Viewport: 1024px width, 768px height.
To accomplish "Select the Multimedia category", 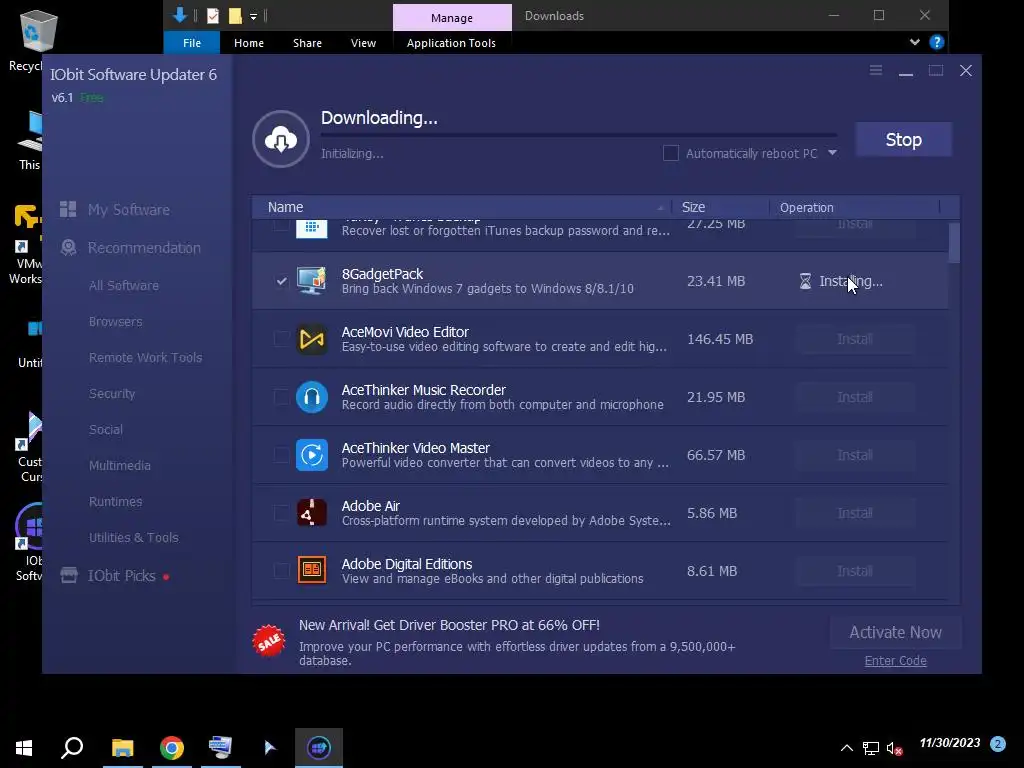I will [x=120, y=465].
